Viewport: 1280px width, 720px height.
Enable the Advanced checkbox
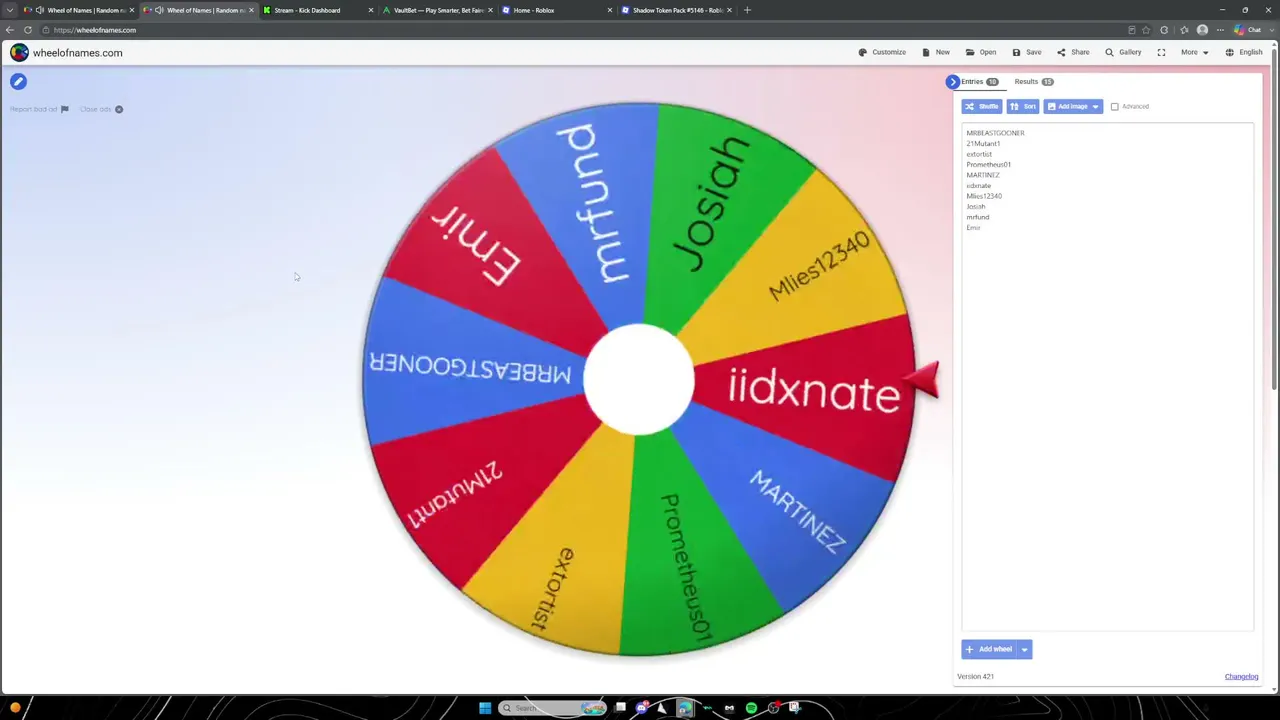1115,106
